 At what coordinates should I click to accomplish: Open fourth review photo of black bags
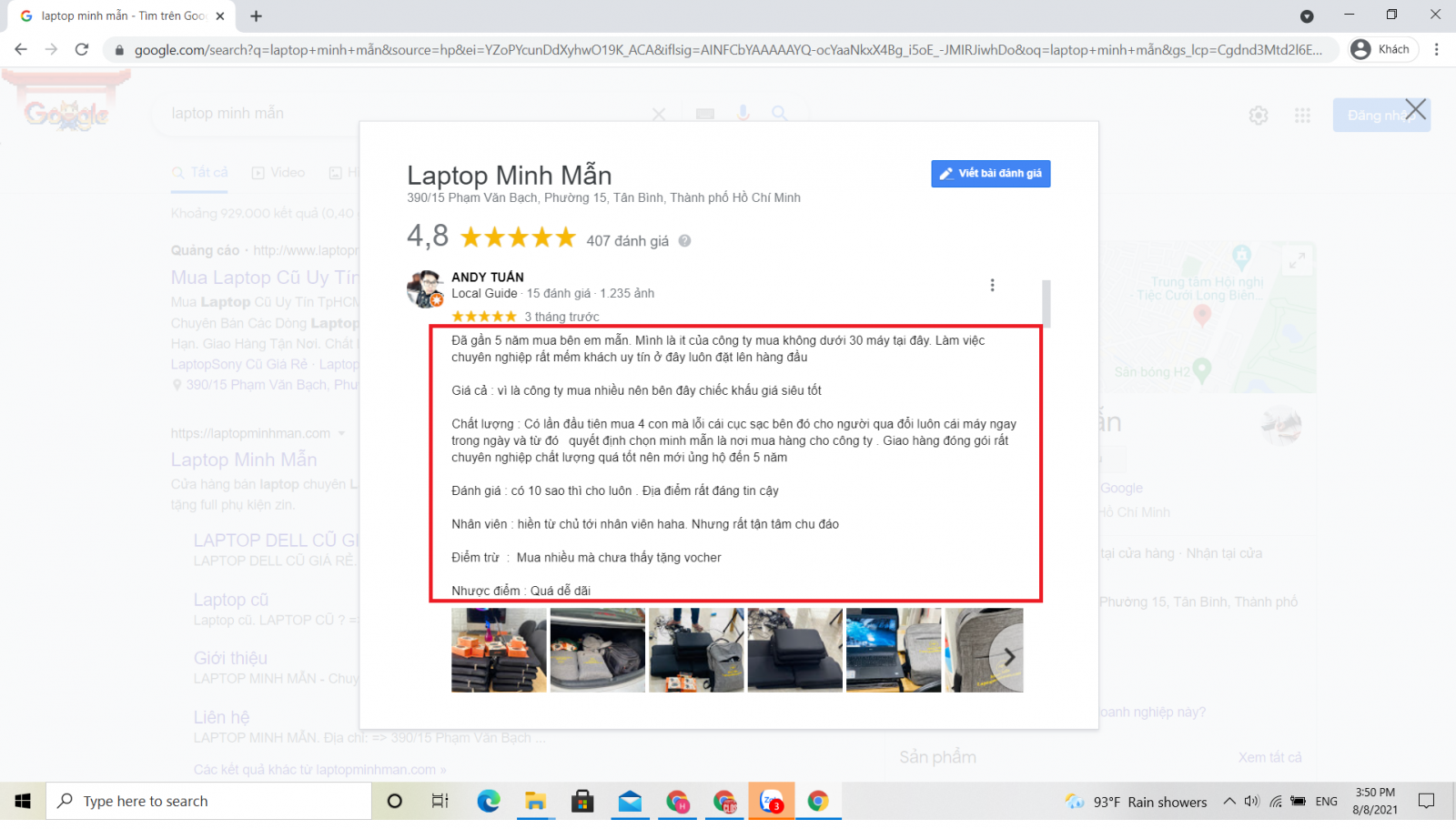coord(794,651)
